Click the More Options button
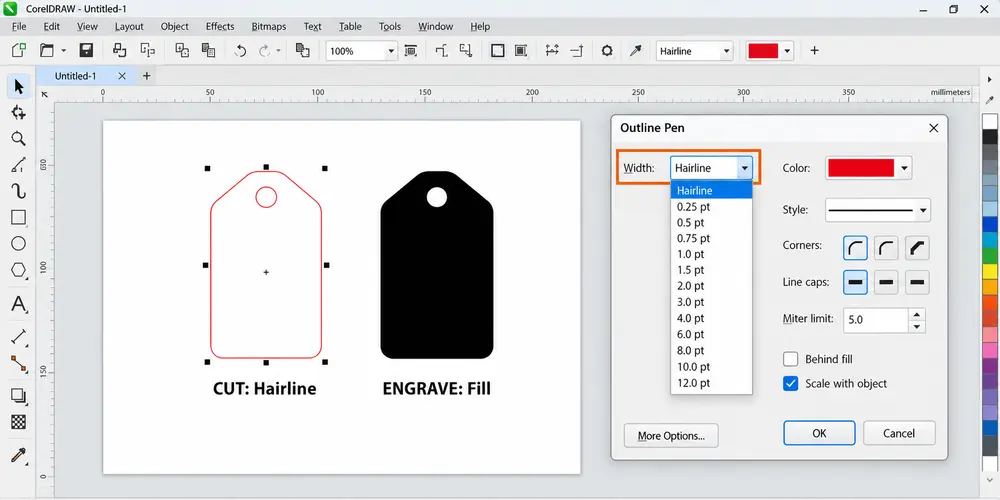Screen dimensions: 1000x500 (x=671, y=436)
